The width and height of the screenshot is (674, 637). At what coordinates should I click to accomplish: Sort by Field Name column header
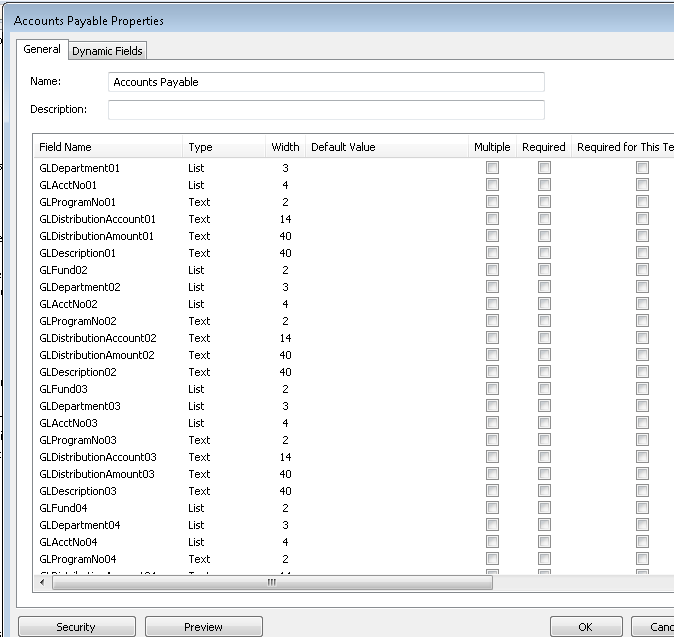(x=65, y=147)
